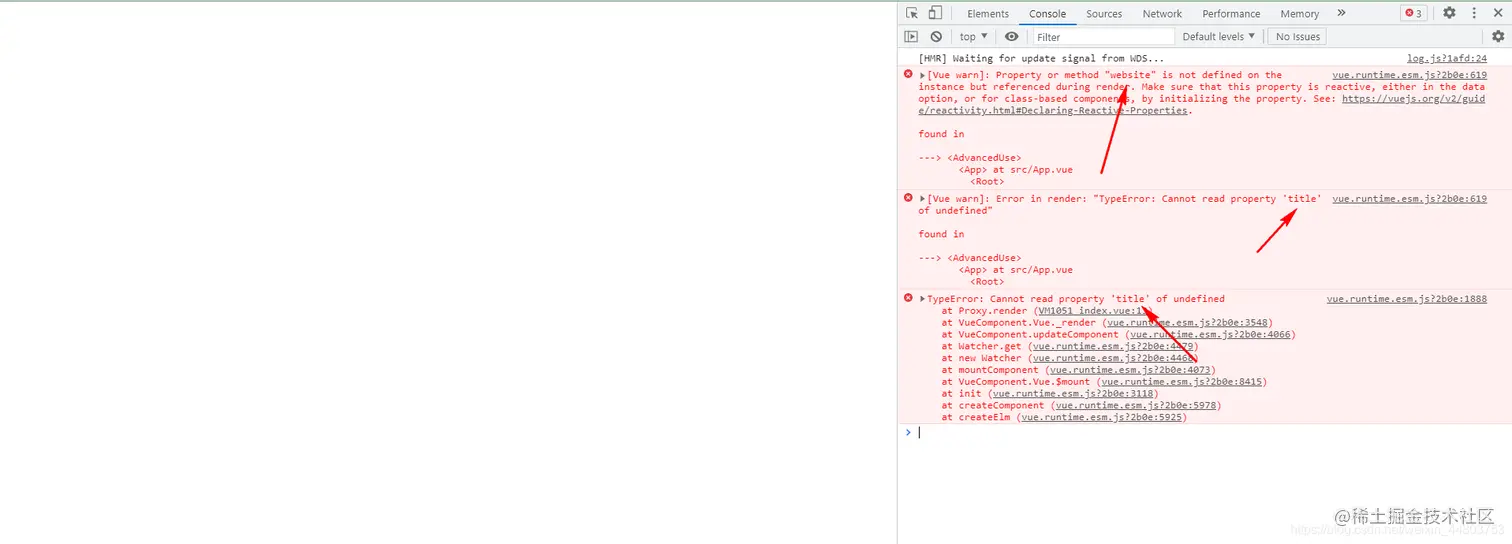
Task: Expand the "website" is not defined warning
Action: click(922, 75)
